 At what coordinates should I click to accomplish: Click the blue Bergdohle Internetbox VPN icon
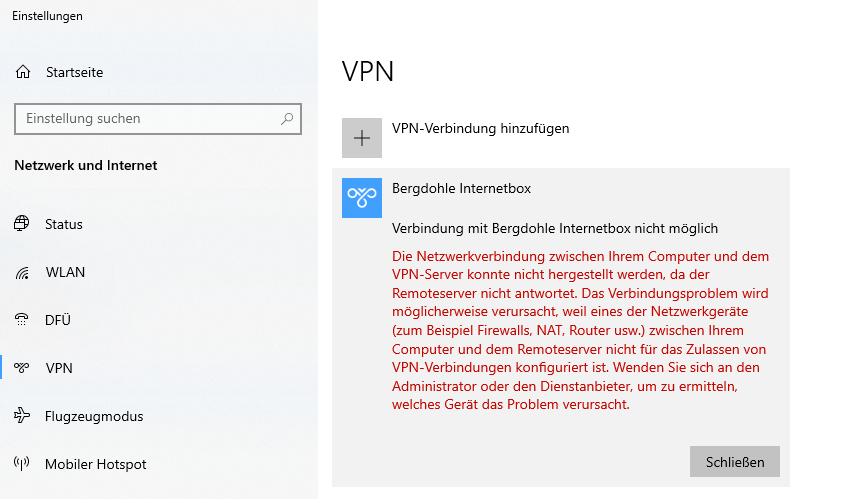tap(362, 198)
